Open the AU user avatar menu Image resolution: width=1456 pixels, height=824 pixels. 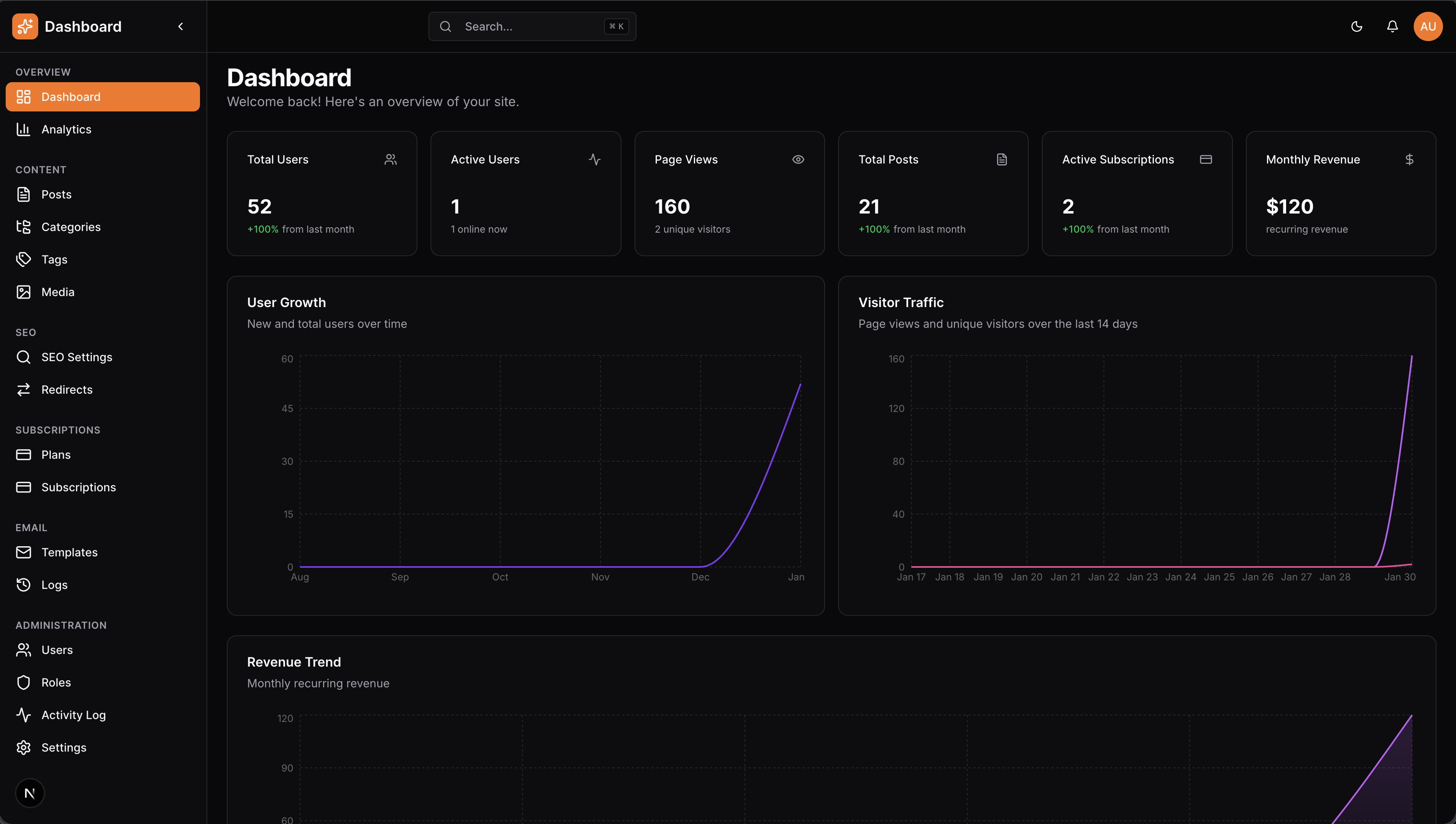coord(1428,26)
